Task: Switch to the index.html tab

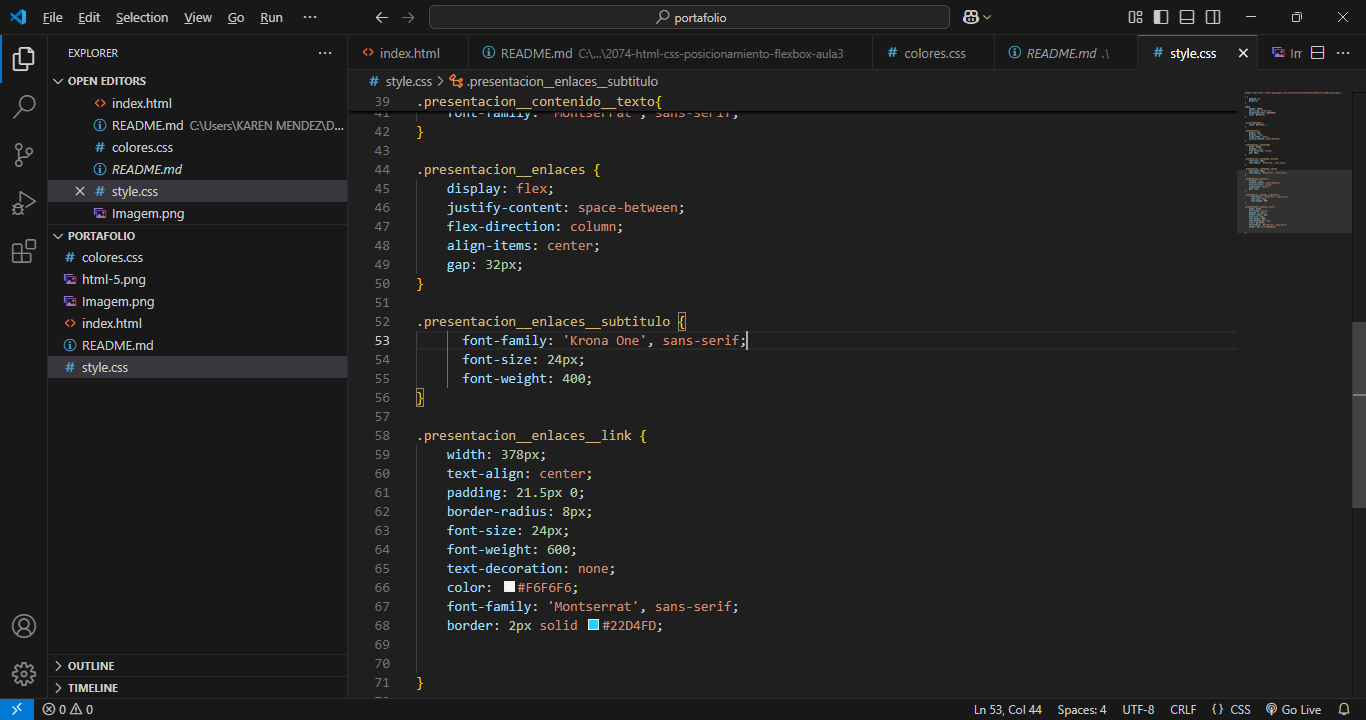Action: pyautogui.click(x=407, y=53)
